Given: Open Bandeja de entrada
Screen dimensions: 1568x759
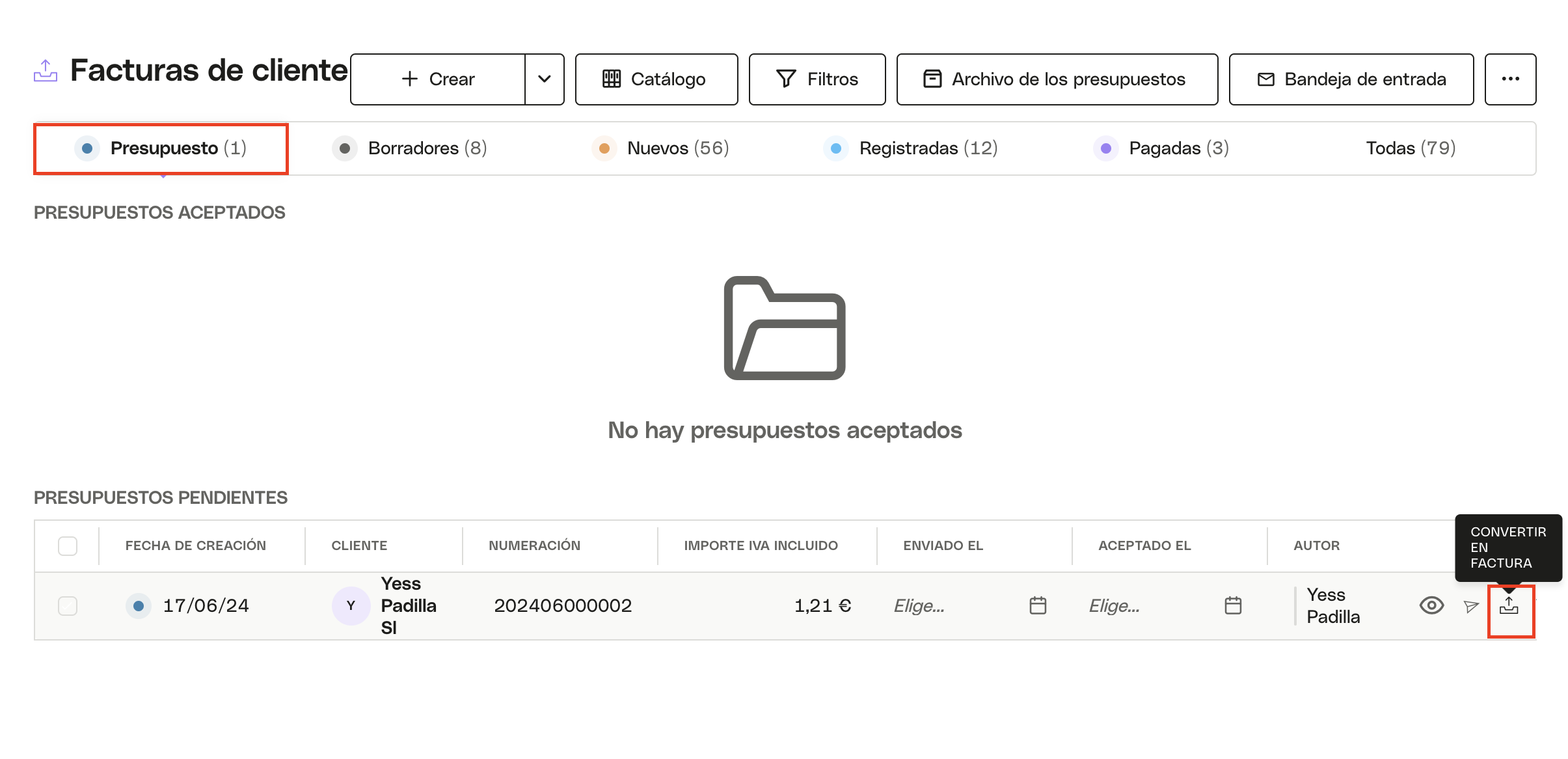Looking at the screenshot, I should point(1351,79).
